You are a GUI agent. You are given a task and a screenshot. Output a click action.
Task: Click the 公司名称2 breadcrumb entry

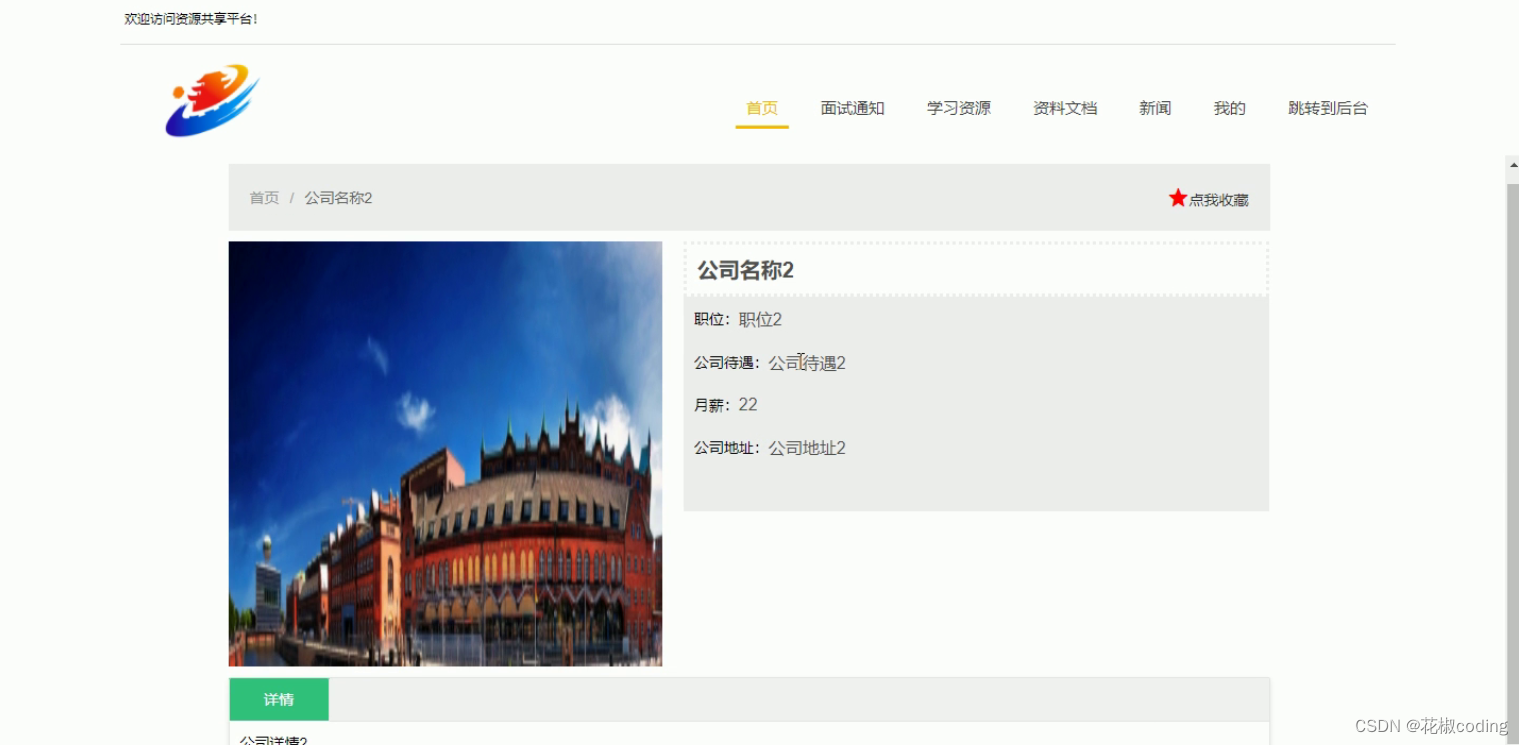click(x=337, y=197)
